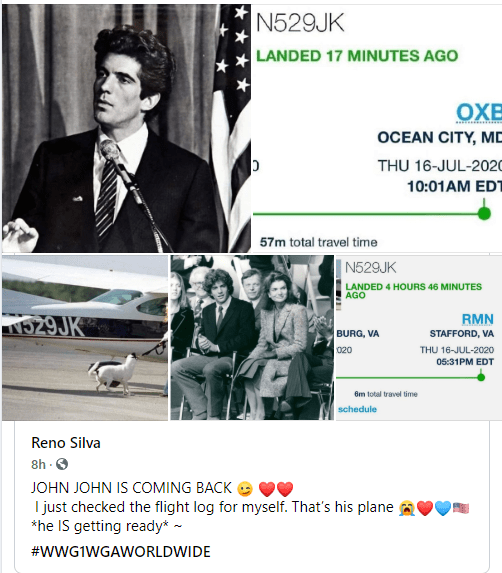502x573 pixels.
Task: Click the green arrival dot on Ocean City timeline
Action: click(484, 213)
